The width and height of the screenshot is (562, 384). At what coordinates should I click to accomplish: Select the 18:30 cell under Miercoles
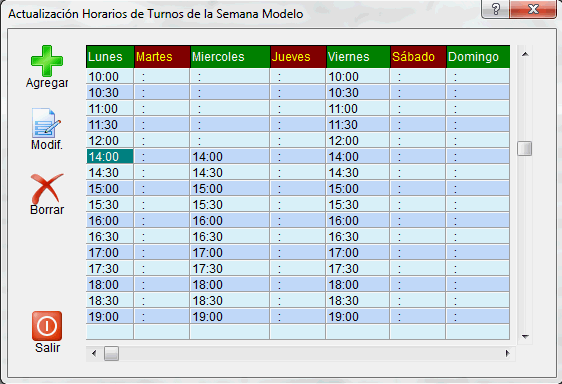(230, 300)
